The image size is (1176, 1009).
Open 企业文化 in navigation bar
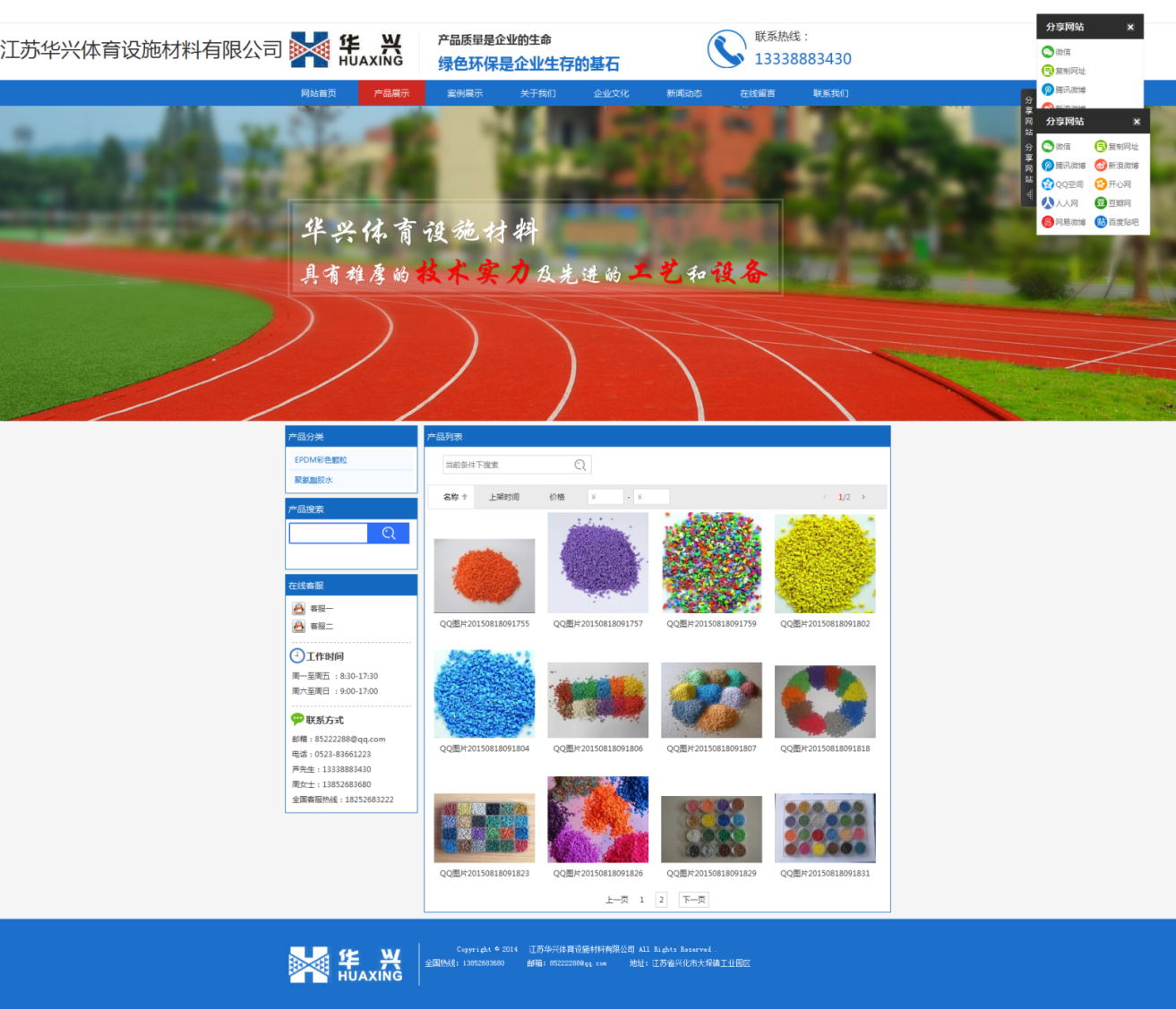(612, 93)
